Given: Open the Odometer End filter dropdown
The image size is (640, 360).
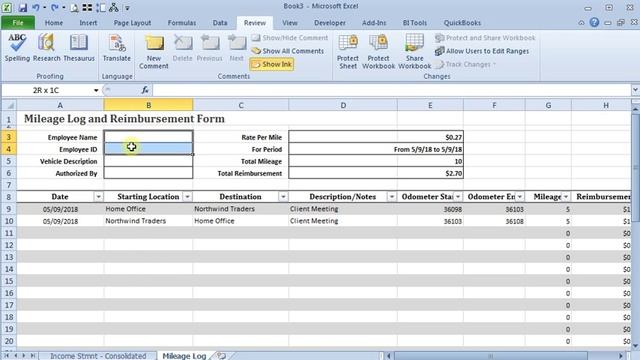Looking at the screenshot, I should 520,197.
